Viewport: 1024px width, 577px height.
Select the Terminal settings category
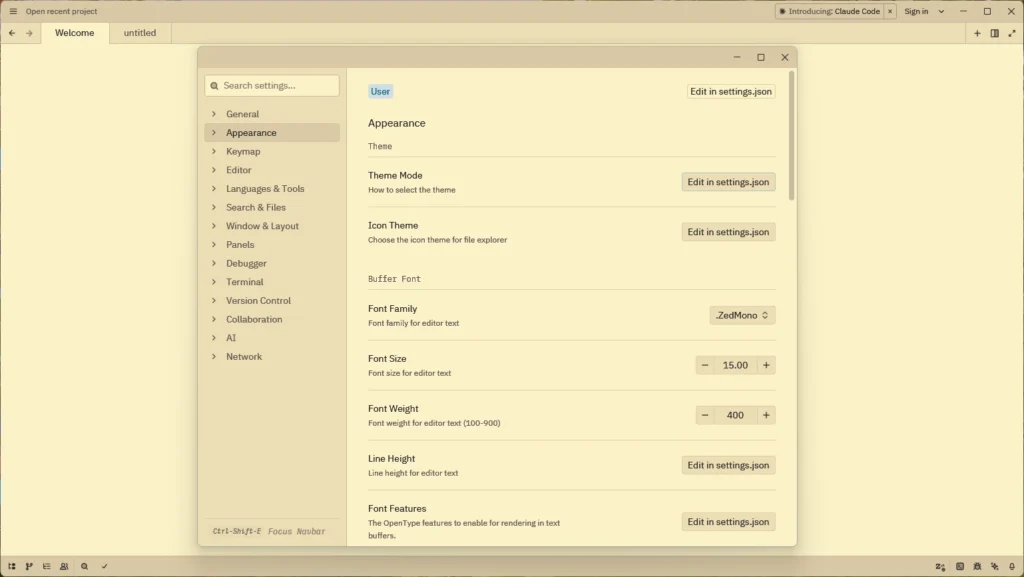pyautogui.click(x=245, y=282)
